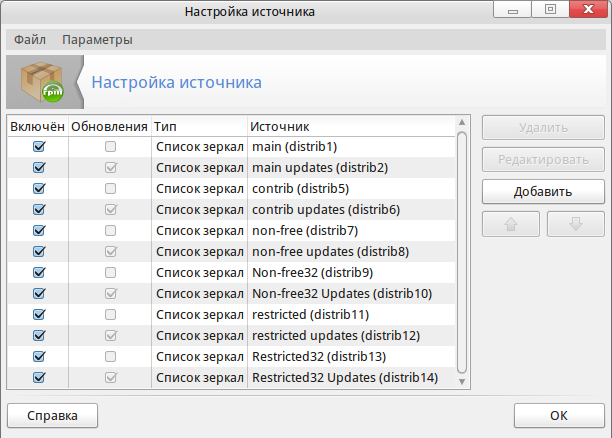Viewport: 612px width, 438px height.
Task: Click the OK button
Action: click(x=559, y=415)
